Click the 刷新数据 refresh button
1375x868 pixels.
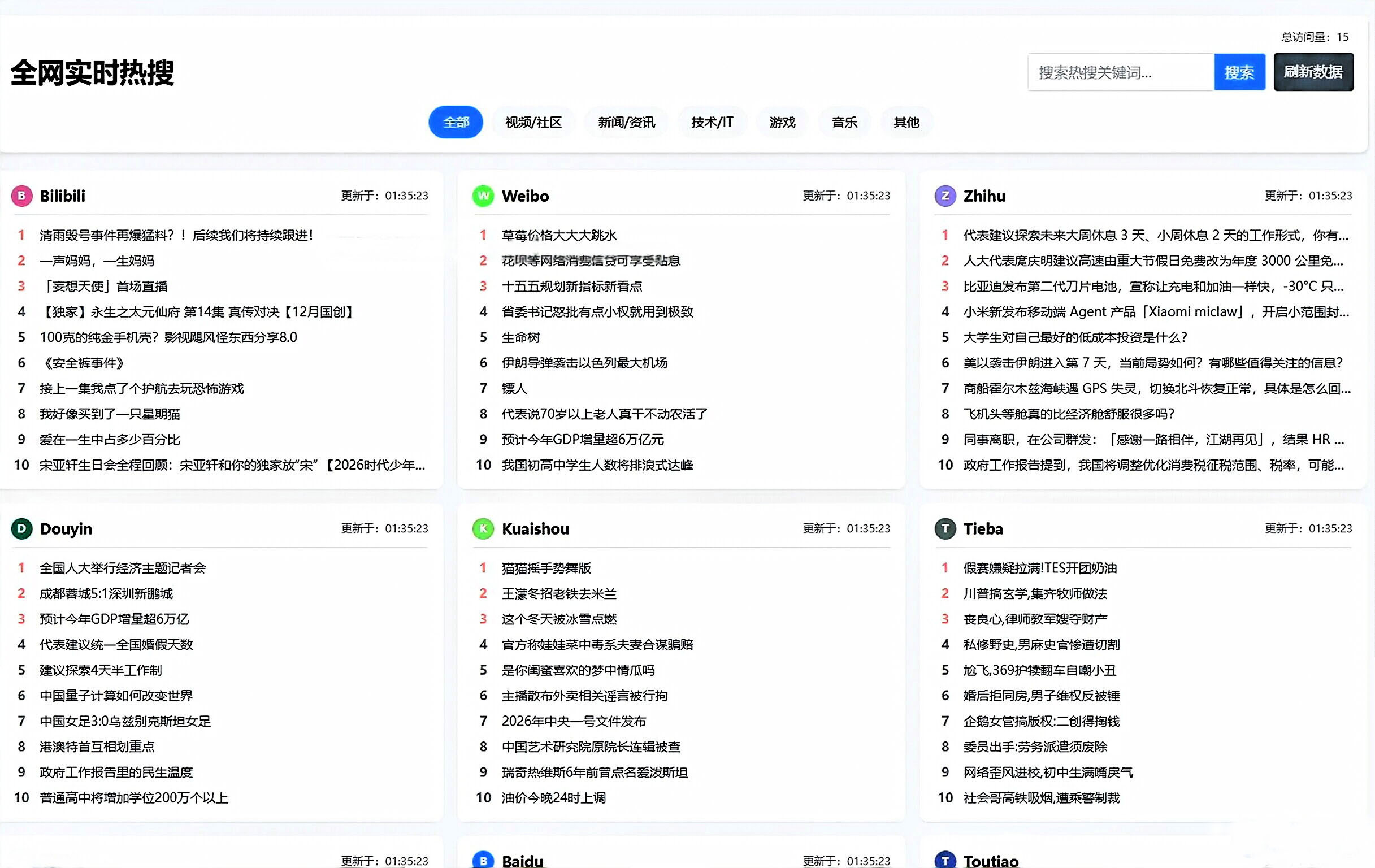click(x=1313, y=72)
